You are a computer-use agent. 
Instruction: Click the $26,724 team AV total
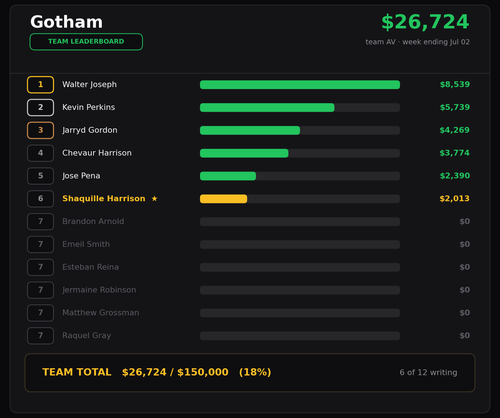coord(425,22)
